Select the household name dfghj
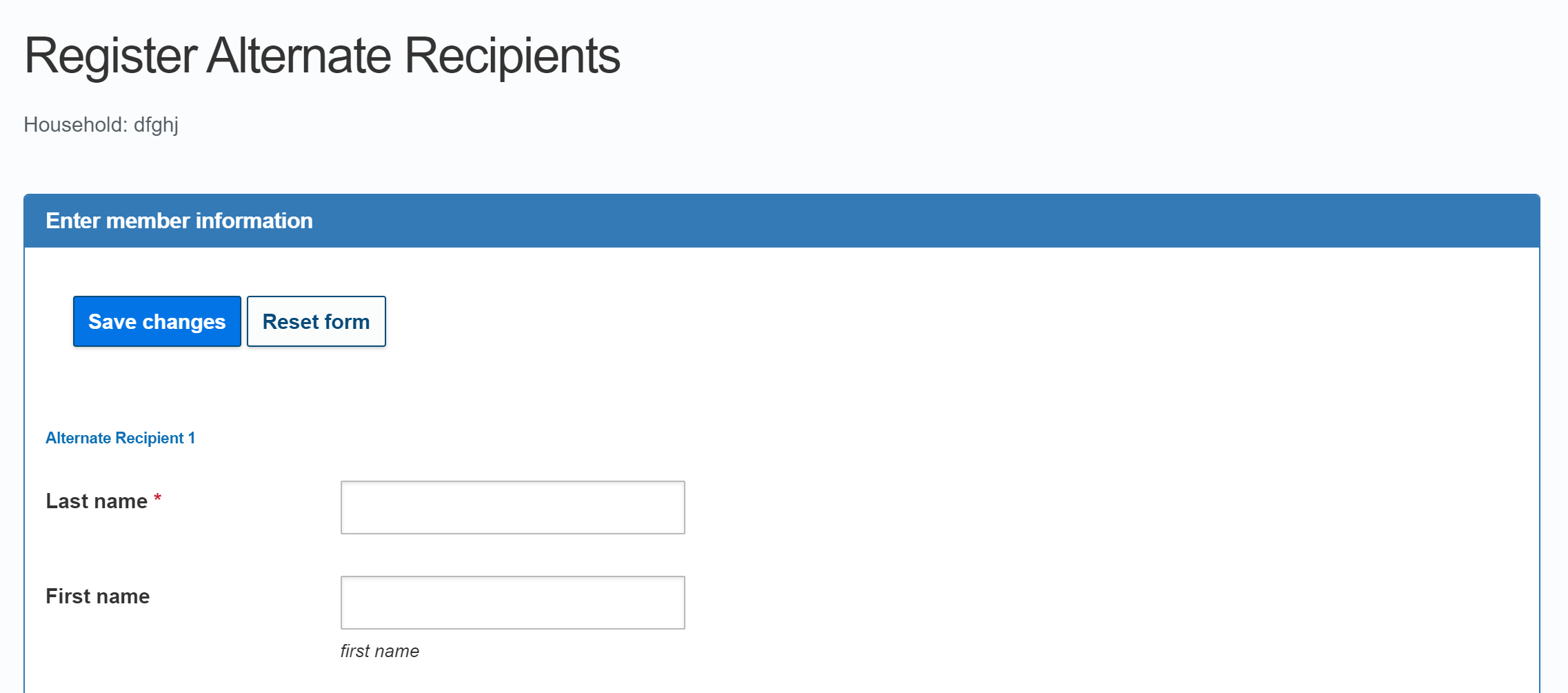Viewport: 1568px width, 693px height. (x=156, y=125)
